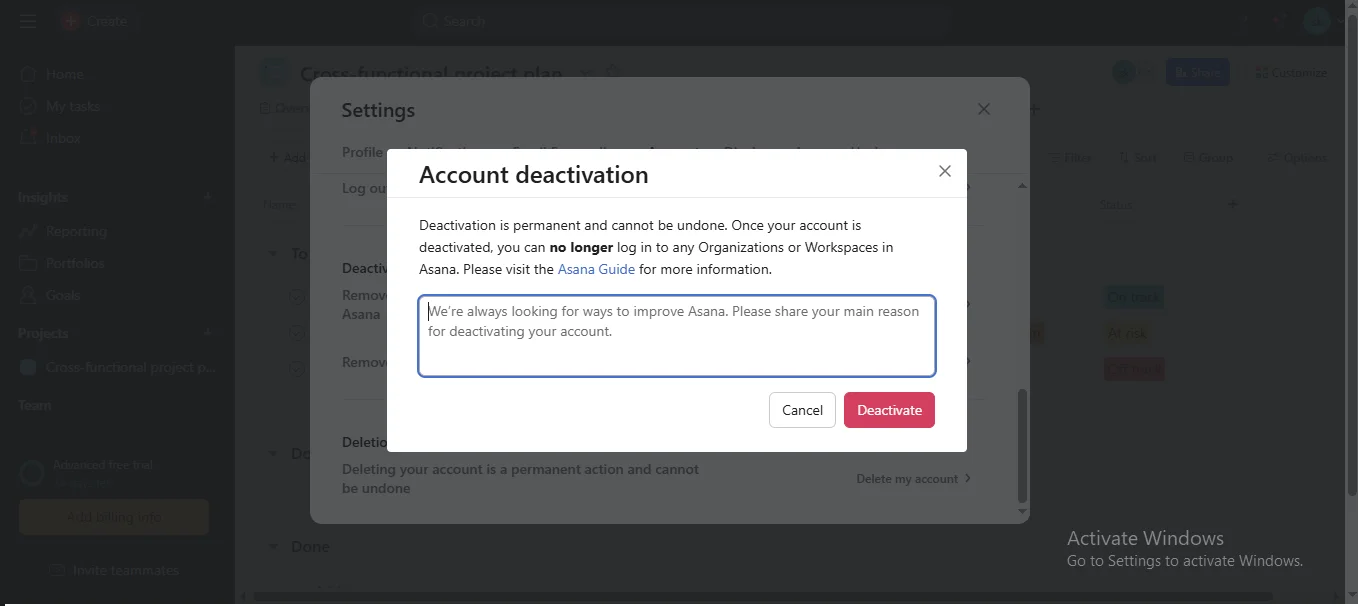This screenshot has width=1358, height=606.
Task: Open Cross-functional project in sidebar list
Action: [118, 367]
